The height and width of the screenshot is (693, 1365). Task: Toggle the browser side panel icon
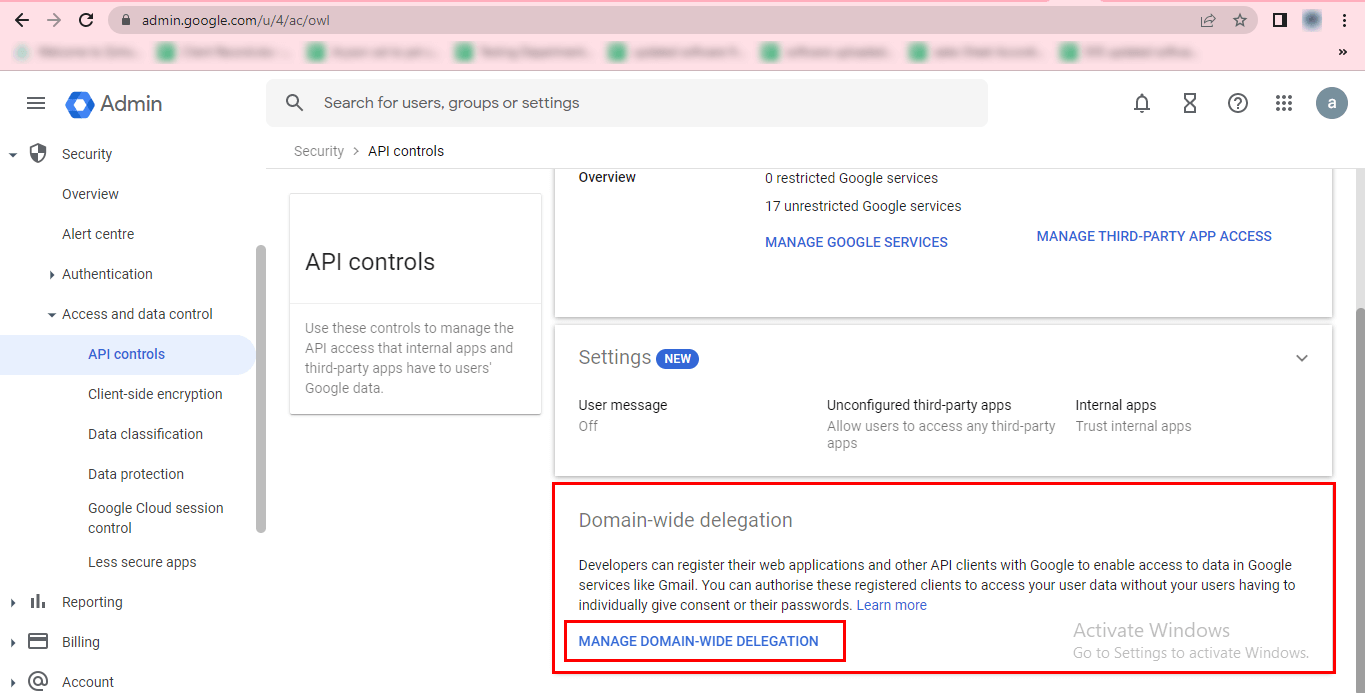[1279, 20]
